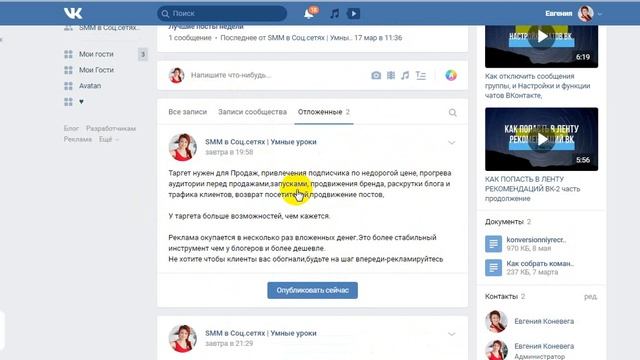
Task: Open Евгения Коневега first contact
Action: (x=544, y=321)
